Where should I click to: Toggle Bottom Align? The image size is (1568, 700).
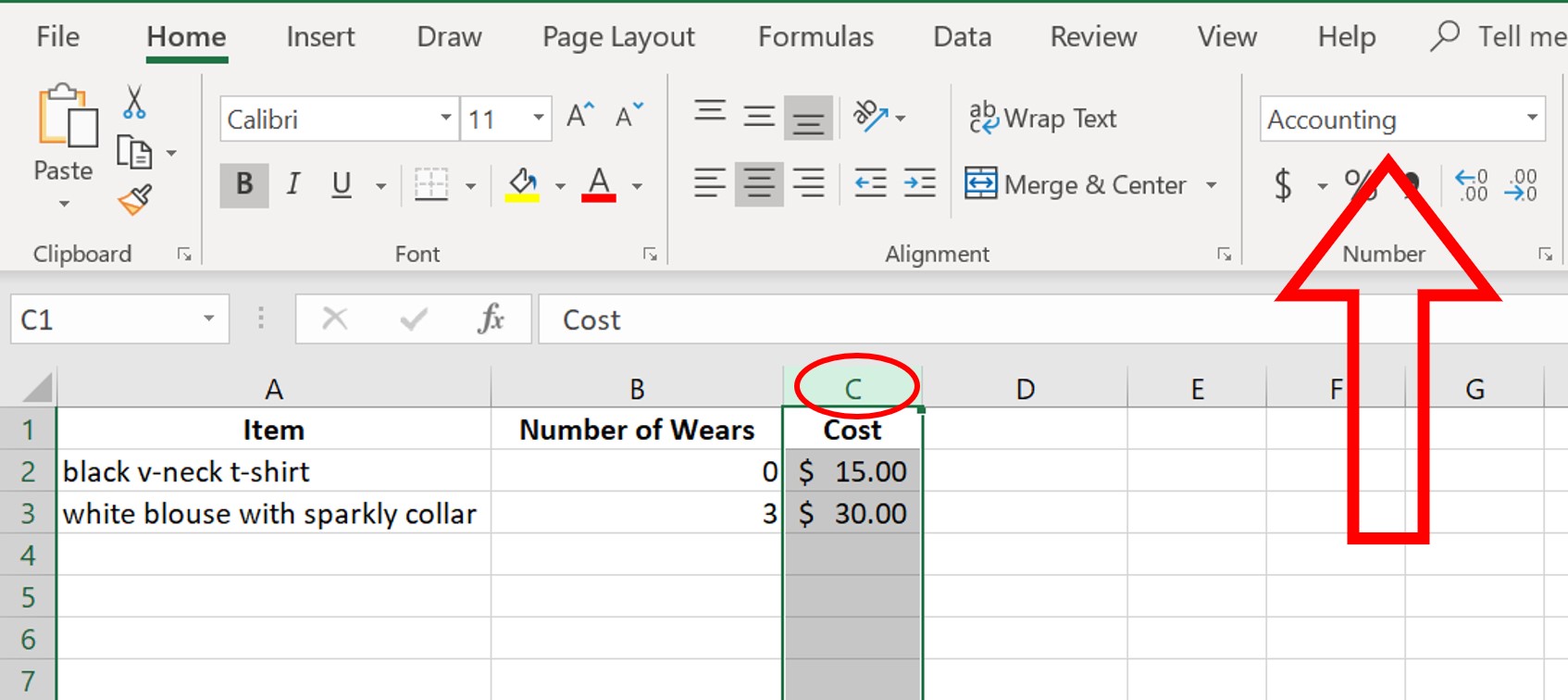click(808, 119)
